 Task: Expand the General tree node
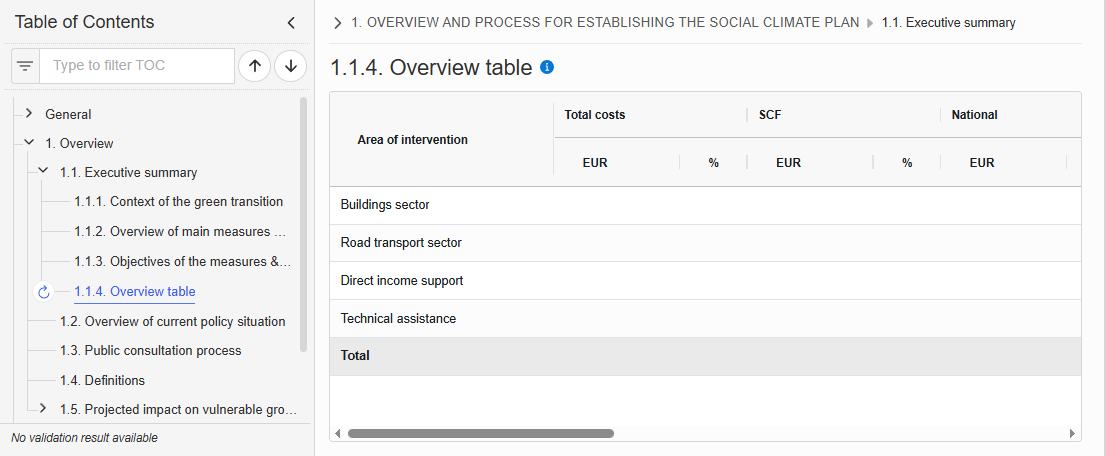[29, 113]
